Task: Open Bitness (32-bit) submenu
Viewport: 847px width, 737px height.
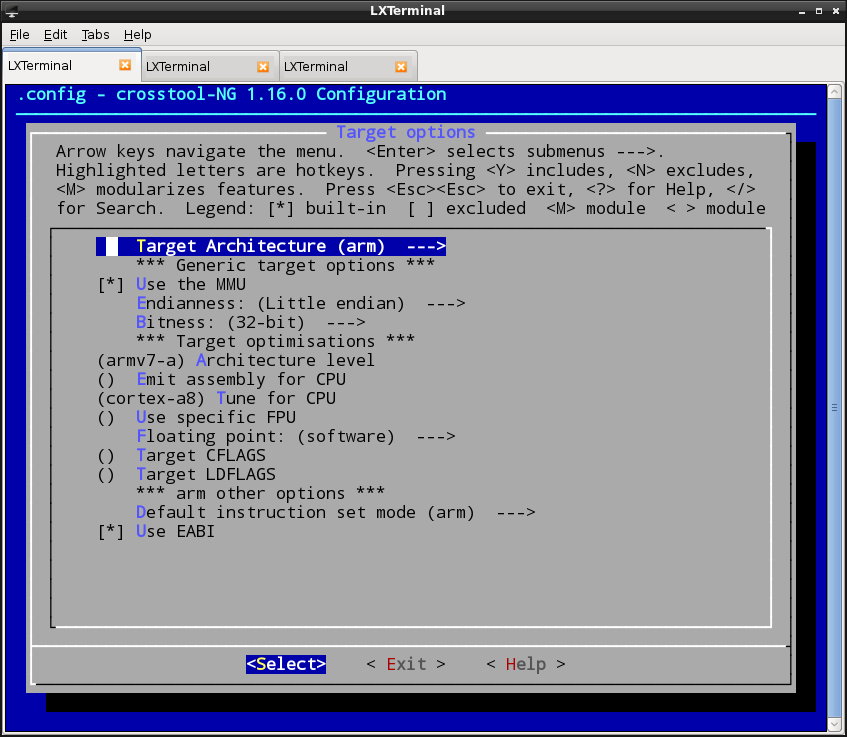Action: tap(251, 322)
